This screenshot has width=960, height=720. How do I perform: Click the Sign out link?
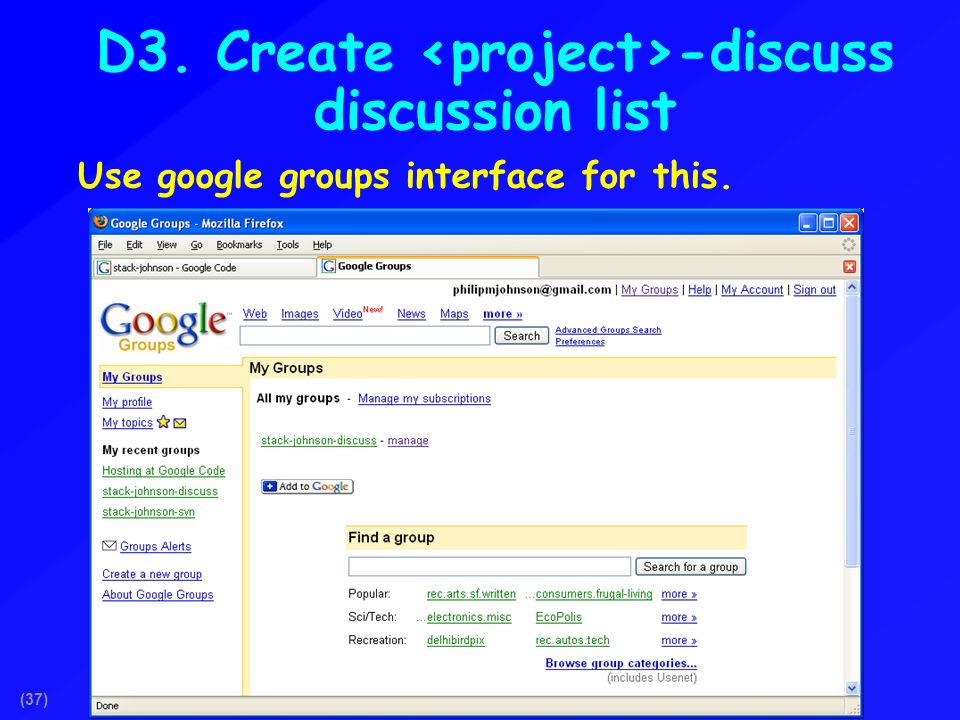point(814,290)
